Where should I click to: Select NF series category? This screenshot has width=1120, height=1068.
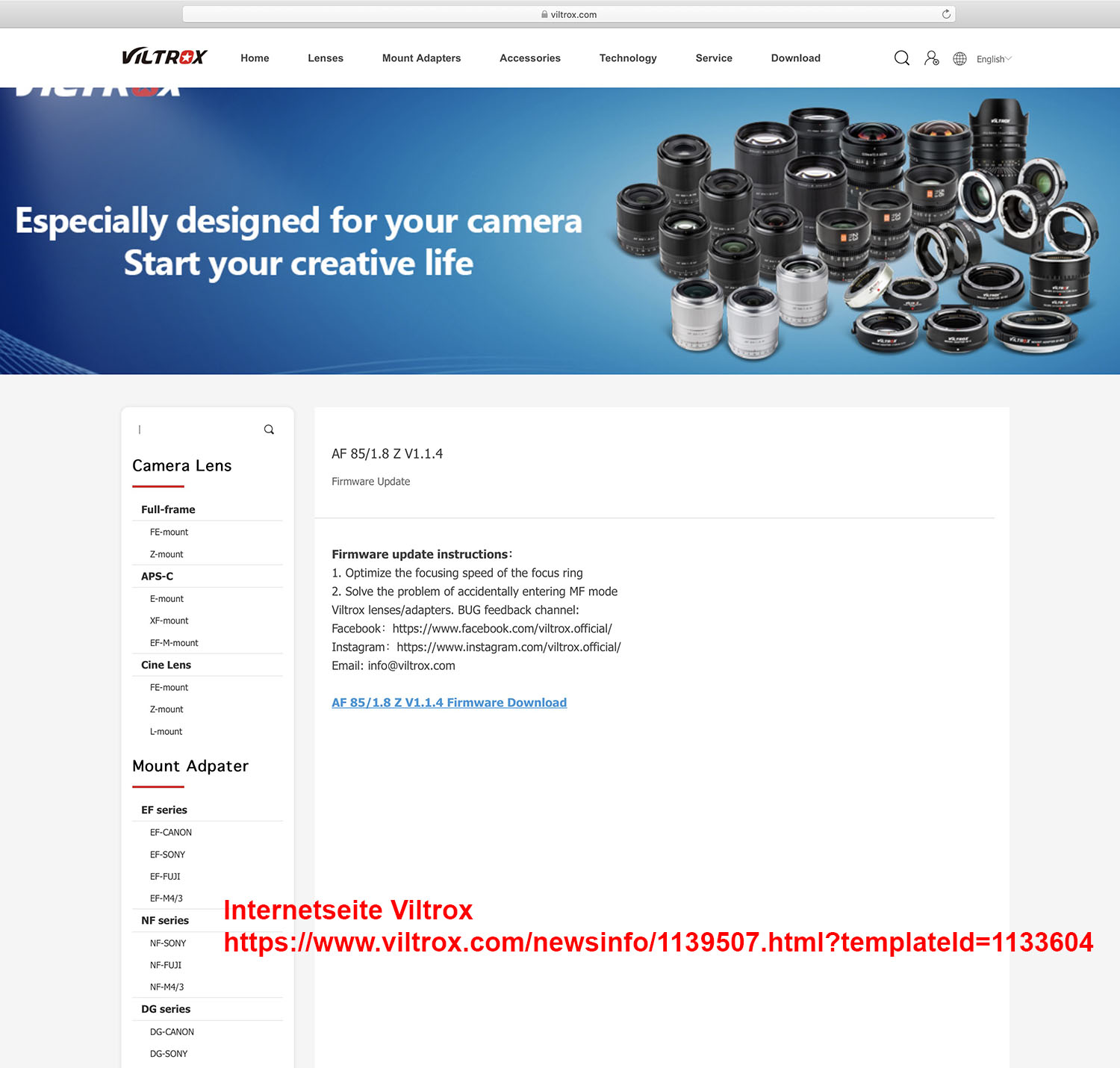[x=165, y=920]
